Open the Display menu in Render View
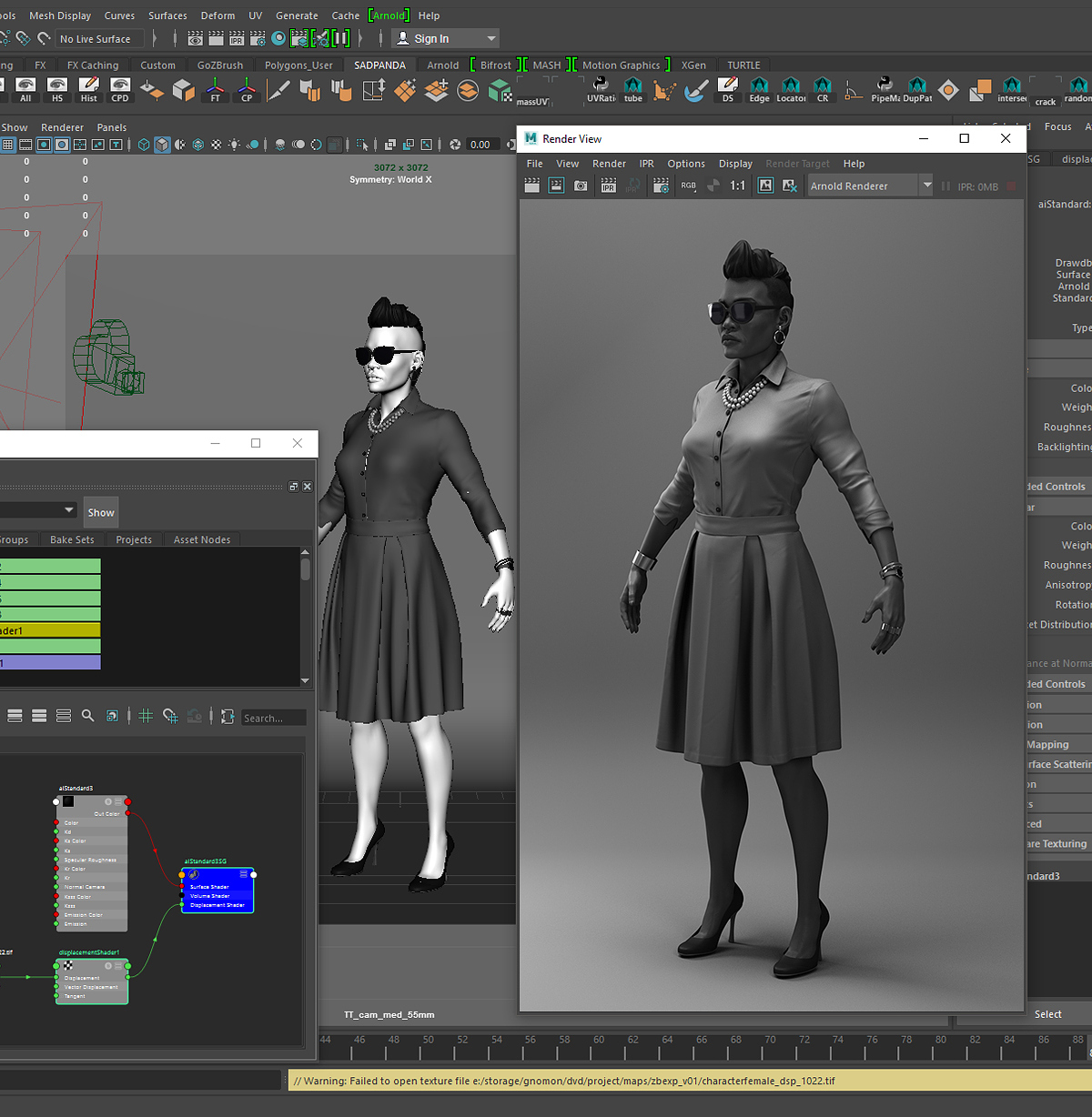The height and width of the screenshot is (1117, 1092). pos(735,164)
